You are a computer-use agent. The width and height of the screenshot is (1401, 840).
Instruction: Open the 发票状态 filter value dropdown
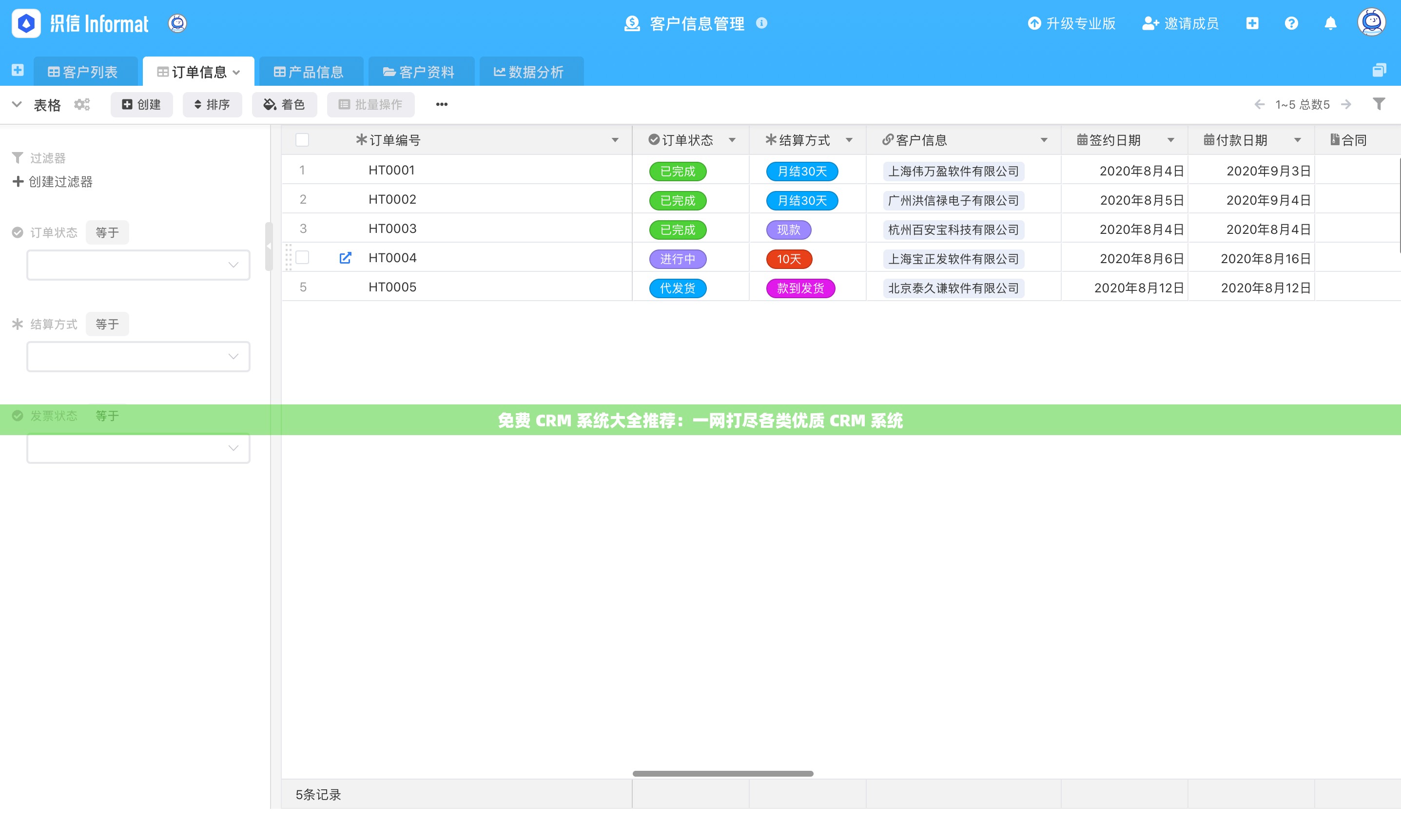[x=138, y=448]
